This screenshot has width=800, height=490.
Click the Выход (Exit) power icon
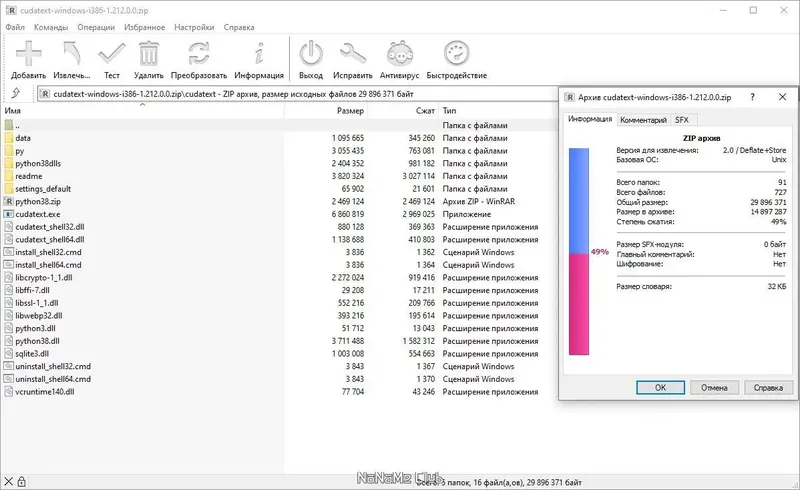point(311,54)
